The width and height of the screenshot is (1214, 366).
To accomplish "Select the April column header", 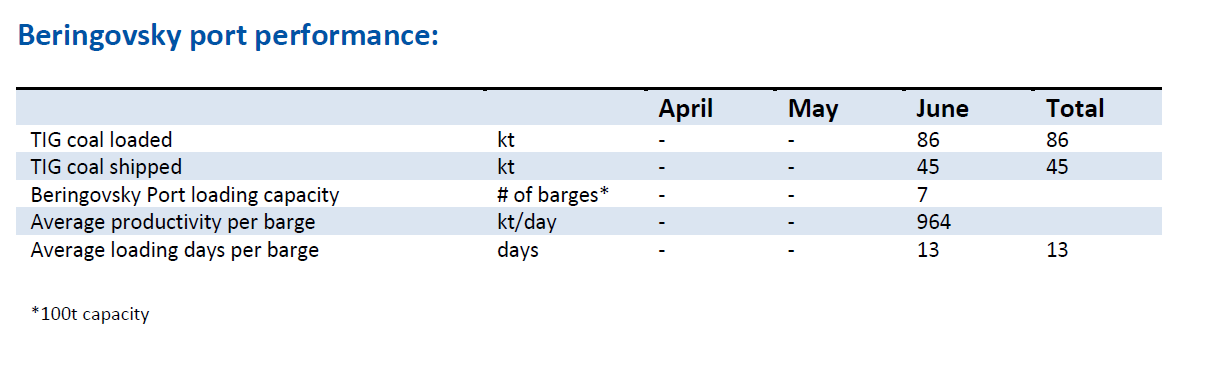I will [685, 109].
